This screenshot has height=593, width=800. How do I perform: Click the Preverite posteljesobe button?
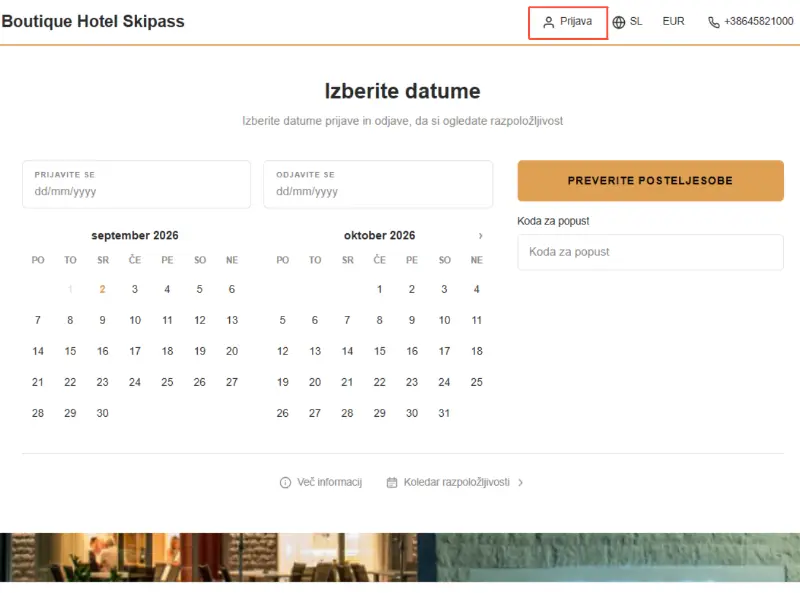(651, 181)
